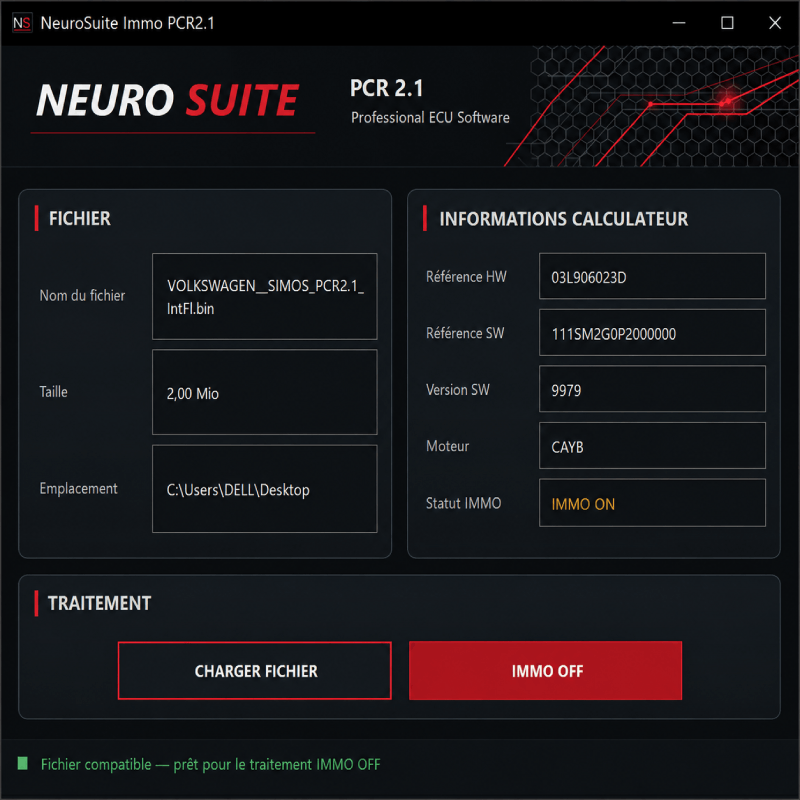Click the Référence SW field 111SM2G0P2000000
Image resolution: width=800 pixels, height=800 pixels.
pyautogui.click(x=653, y=333)
